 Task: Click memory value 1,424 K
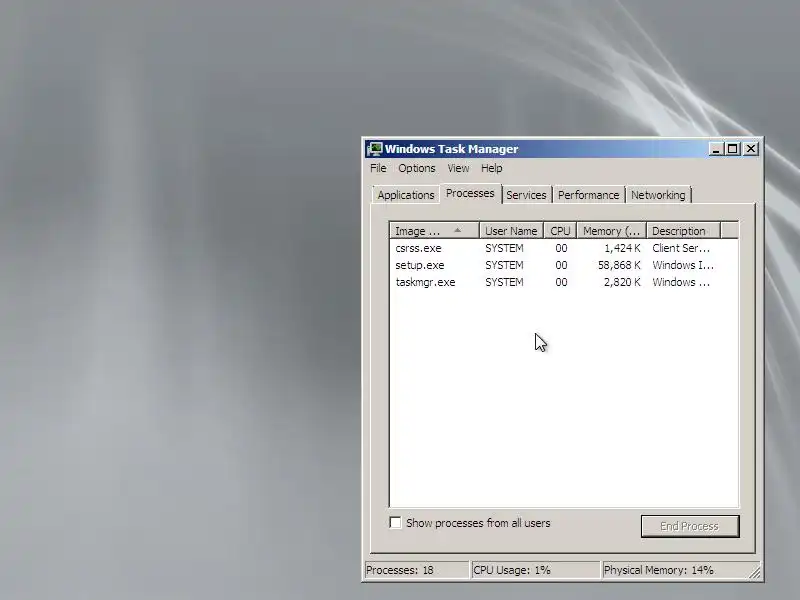622,248
